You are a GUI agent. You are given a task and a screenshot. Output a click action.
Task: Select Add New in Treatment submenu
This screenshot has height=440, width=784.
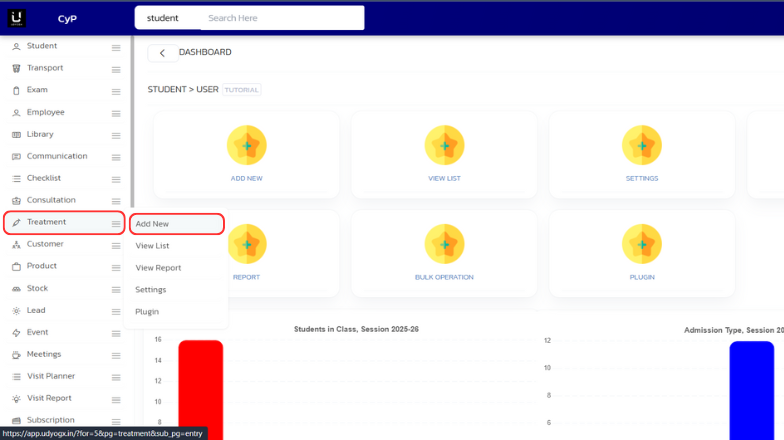click(152, 224)
